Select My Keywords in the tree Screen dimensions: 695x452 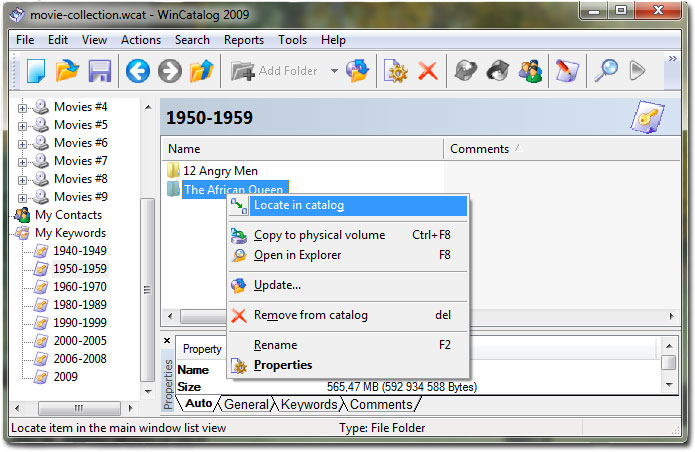tap(70, 233)
